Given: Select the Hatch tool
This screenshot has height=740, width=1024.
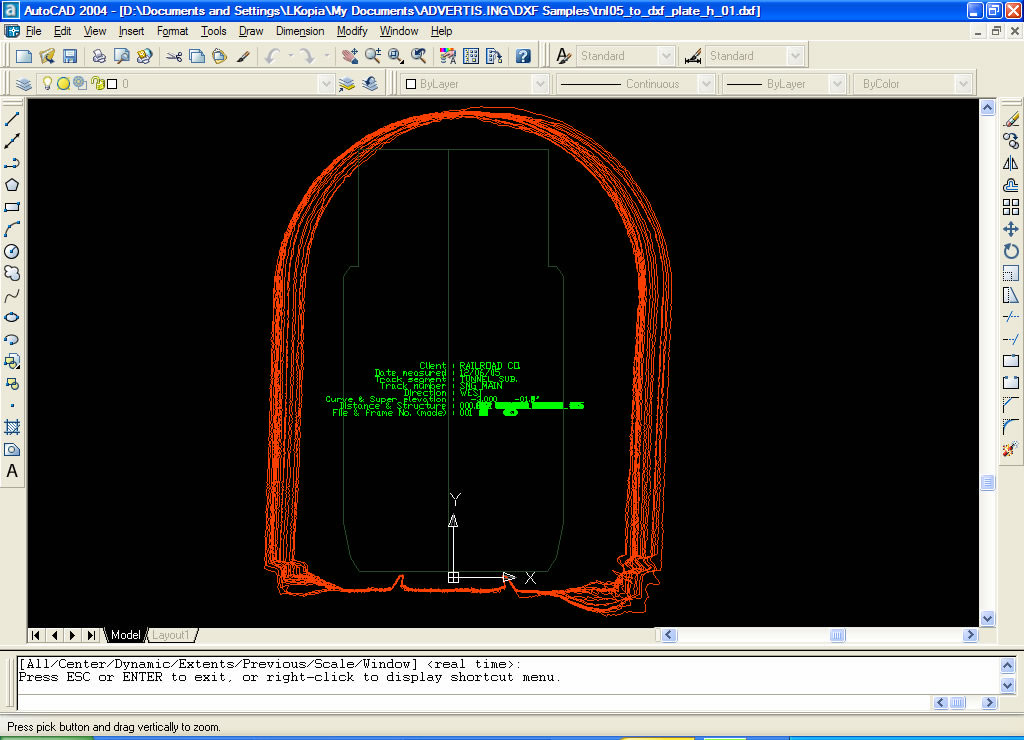Looking at the screenshot, I should pos(12,428).
